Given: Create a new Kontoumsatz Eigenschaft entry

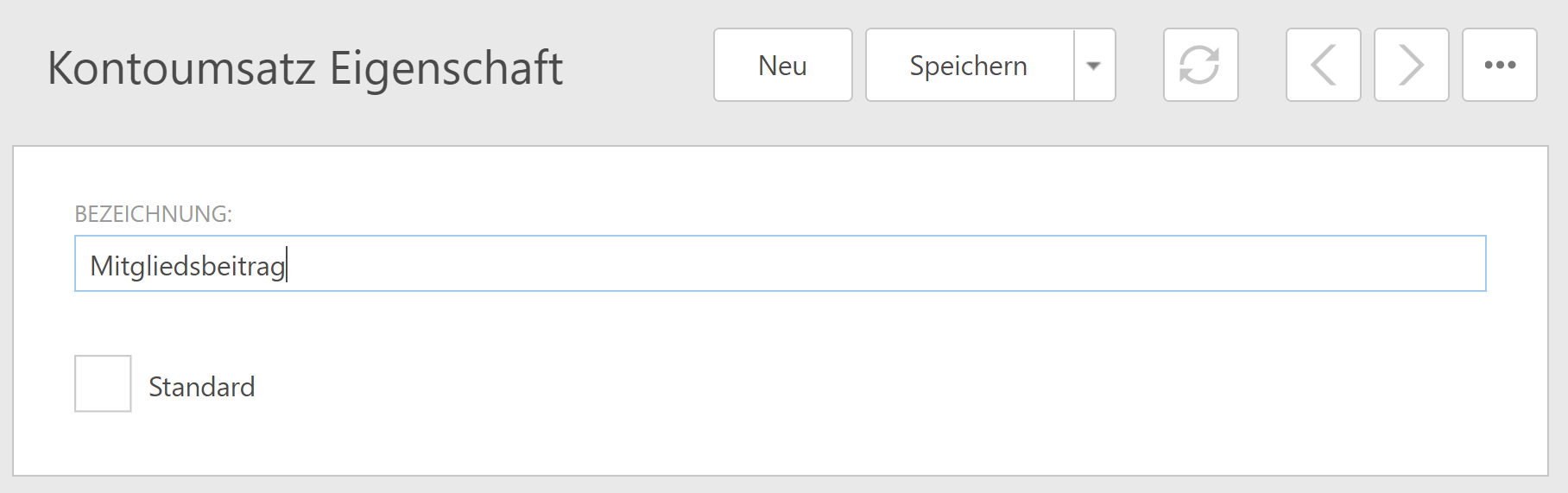Looking at the screenshot, I should click(x=782, y=66).
